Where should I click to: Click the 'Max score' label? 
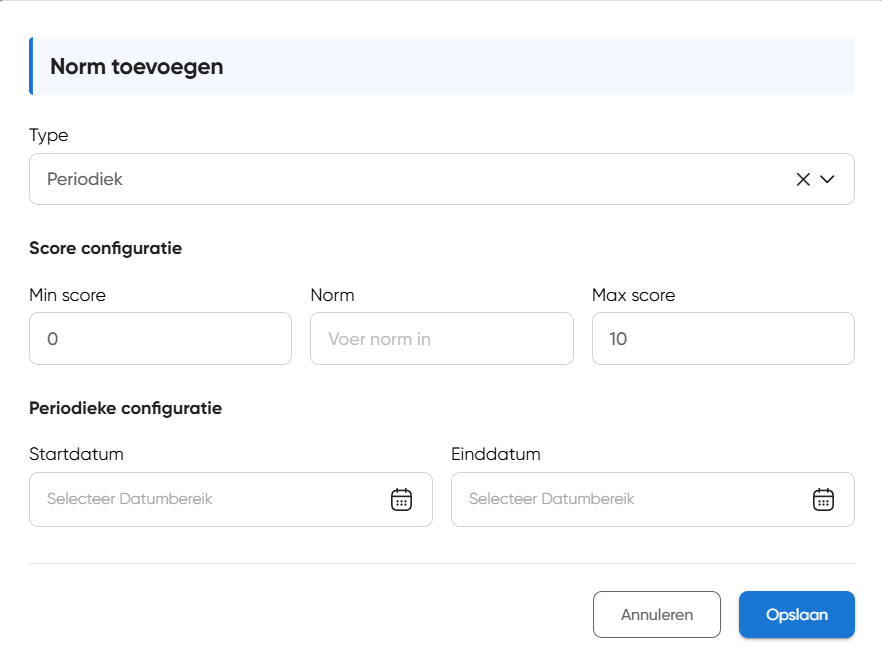(633, 295)
